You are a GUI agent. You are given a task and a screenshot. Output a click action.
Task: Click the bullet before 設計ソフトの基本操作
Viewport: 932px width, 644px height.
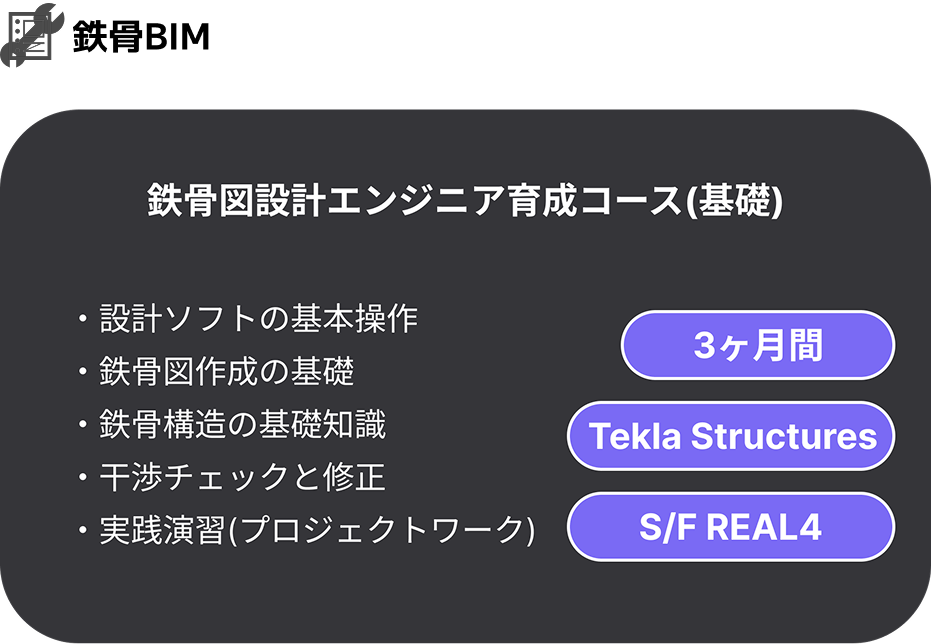tap(83, 319)
